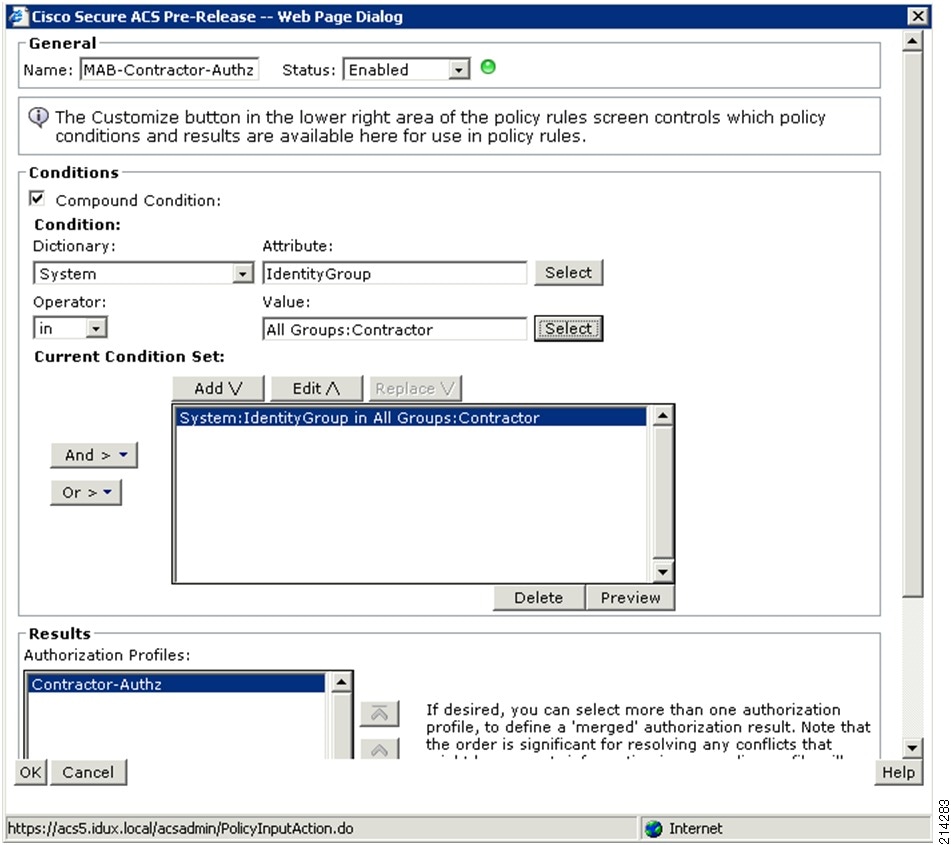Image resolution: width=951 pixels, height=845 pixels.
Task: Click the green Enabled status indicator icon
Action: point(488,67)
